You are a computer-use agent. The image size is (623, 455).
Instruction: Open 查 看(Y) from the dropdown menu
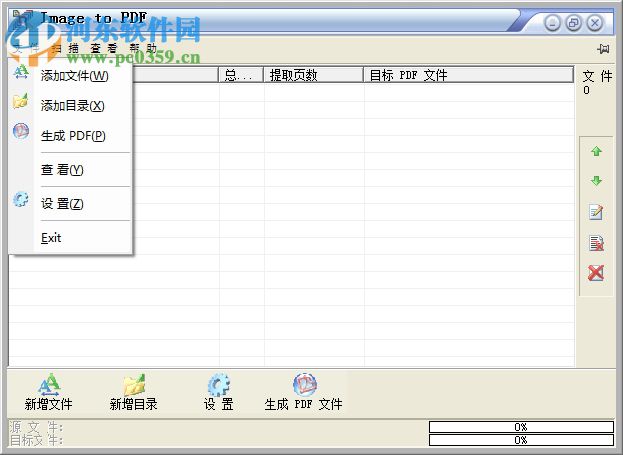62,170
